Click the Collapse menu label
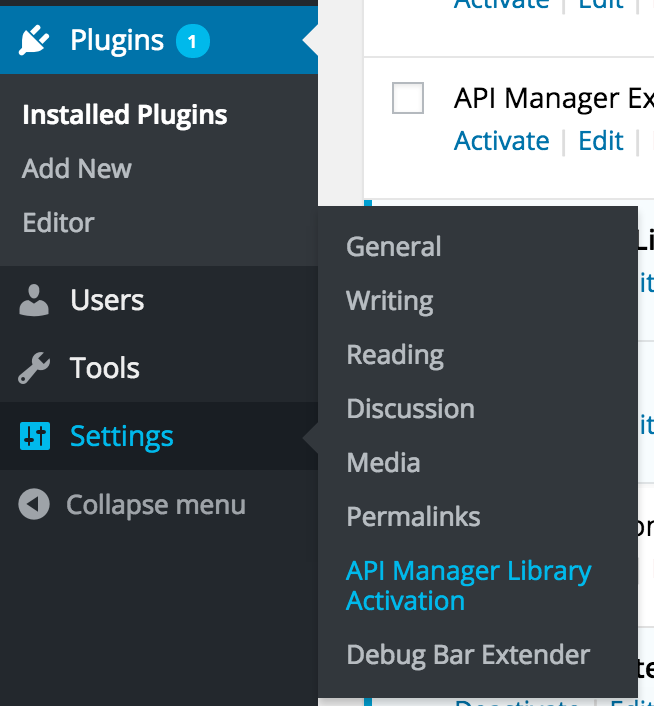Viewport: 654px width, 706px height. click(x=156, y=505)
